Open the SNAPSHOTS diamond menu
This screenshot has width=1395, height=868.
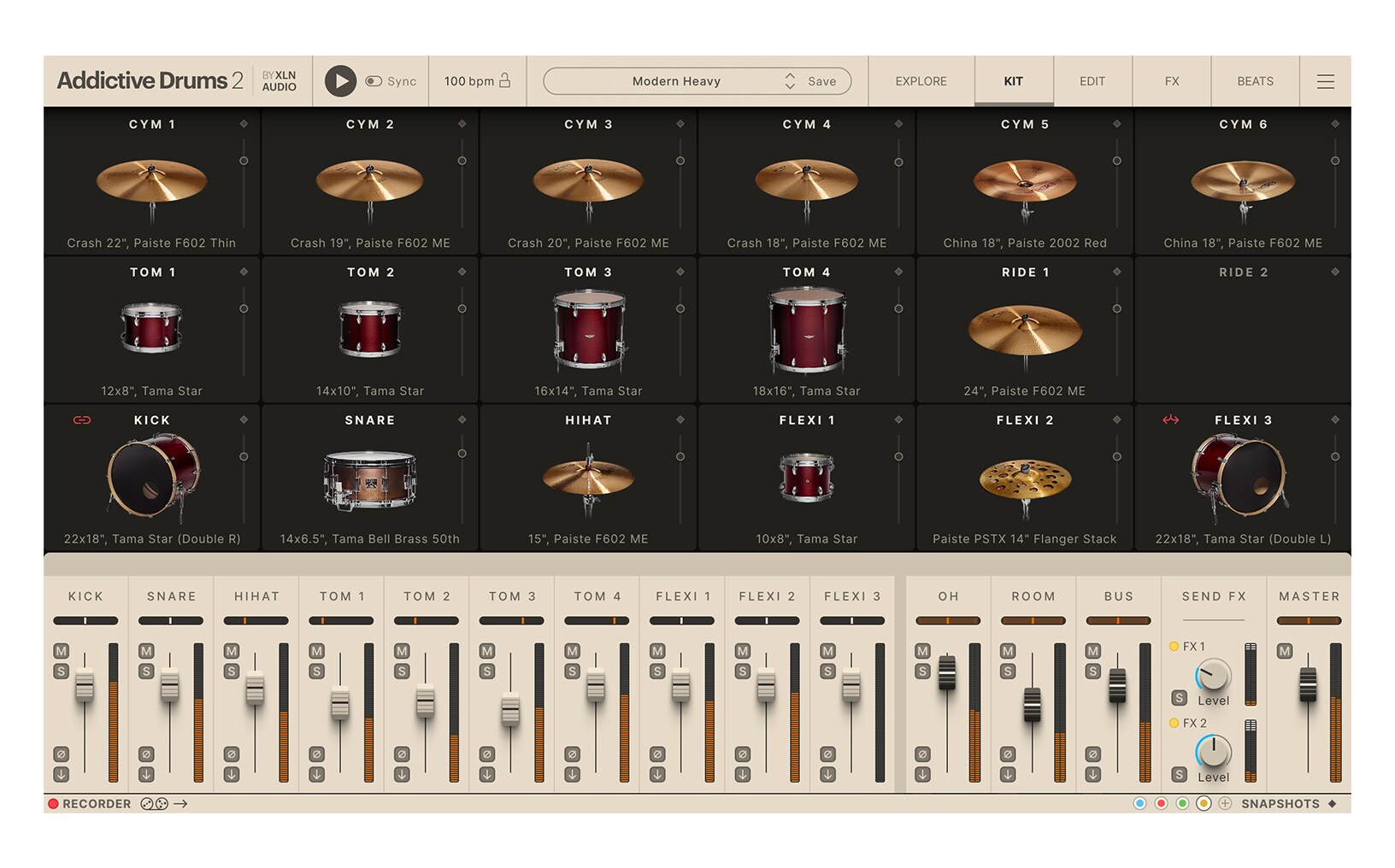point(1332,804)
